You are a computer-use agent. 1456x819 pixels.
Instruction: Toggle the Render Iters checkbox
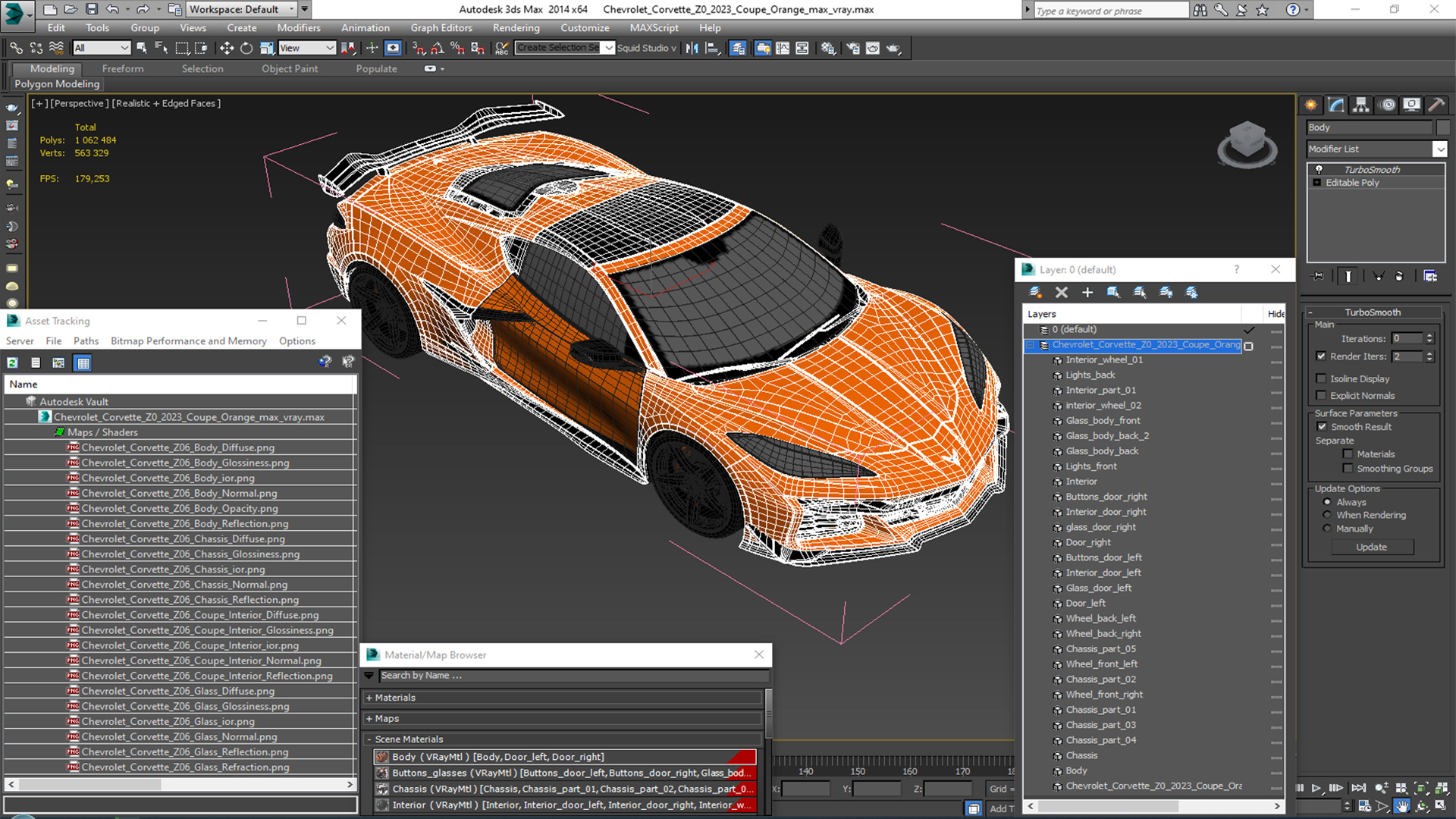[x=1322, y=356]
